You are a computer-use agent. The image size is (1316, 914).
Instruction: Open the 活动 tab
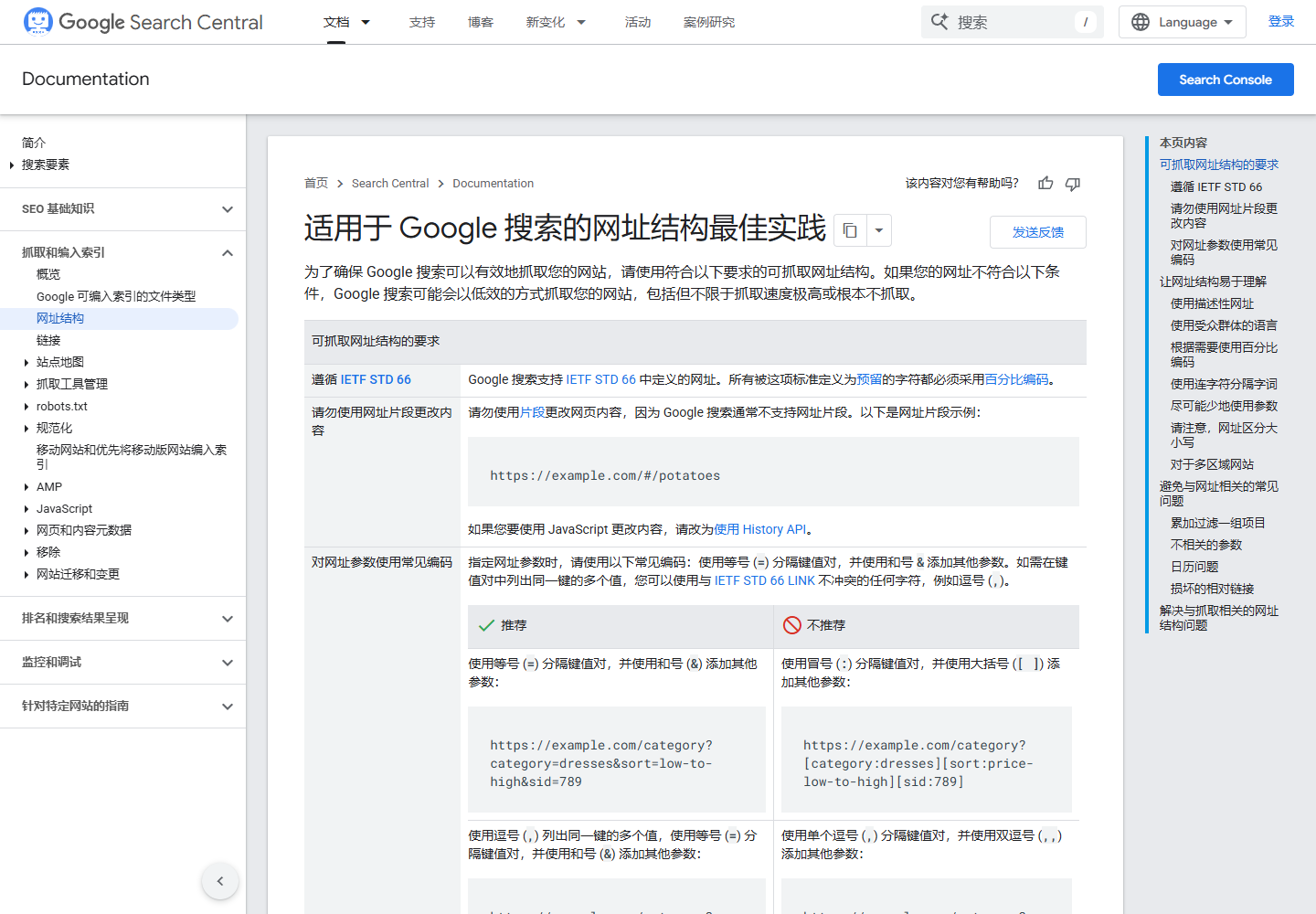coord(638,22)
